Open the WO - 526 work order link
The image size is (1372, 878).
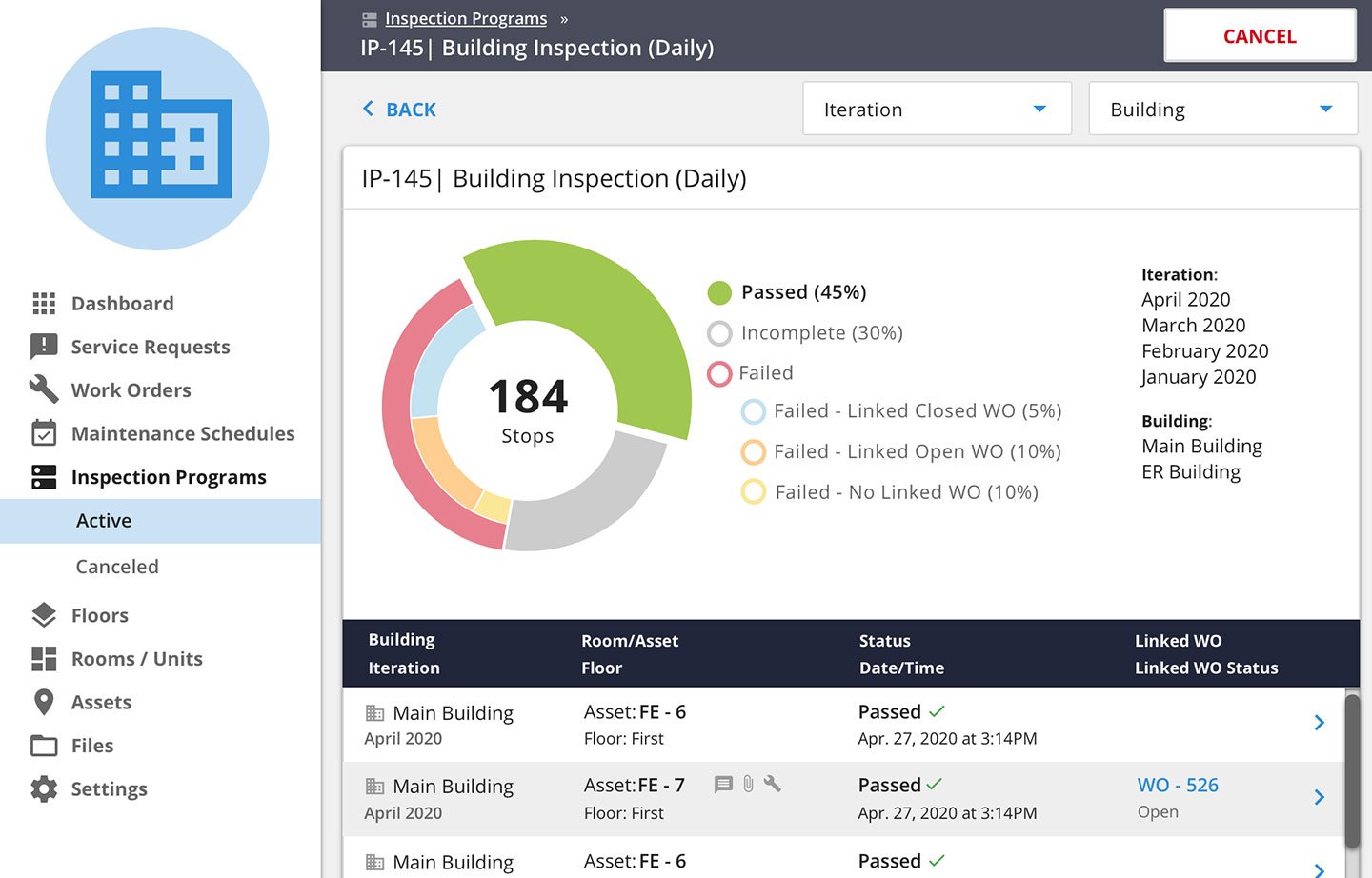tap(1178, 785)
